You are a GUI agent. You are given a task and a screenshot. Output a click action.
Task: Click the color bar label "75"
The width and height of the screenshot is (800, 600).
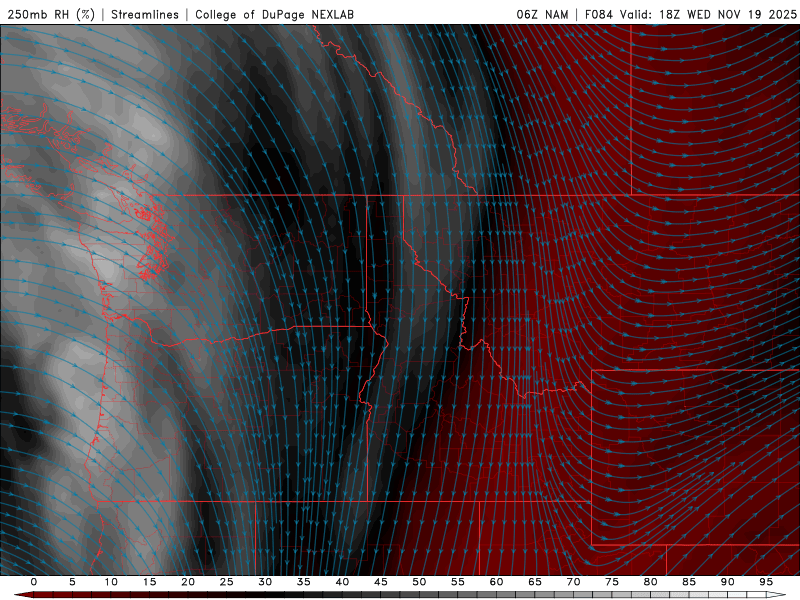pos(612,582)
